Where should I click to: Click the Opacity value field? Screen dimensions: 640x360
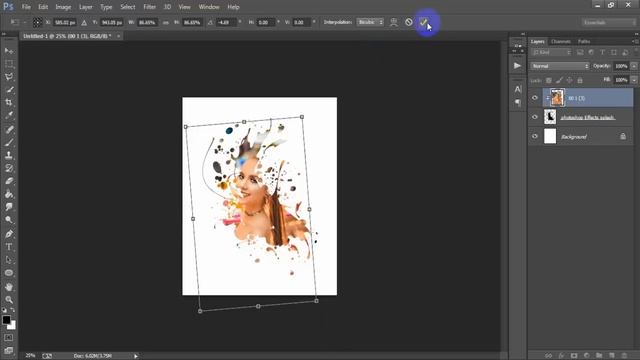621,66
